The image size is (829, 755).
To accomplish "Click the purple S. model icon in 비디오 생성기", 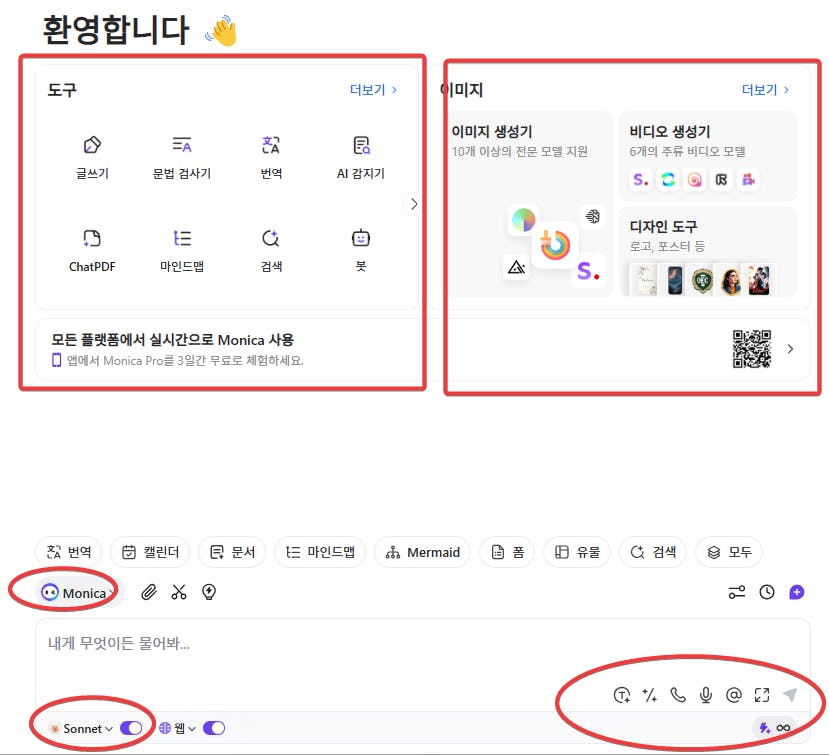I will (x=640, y=180).
